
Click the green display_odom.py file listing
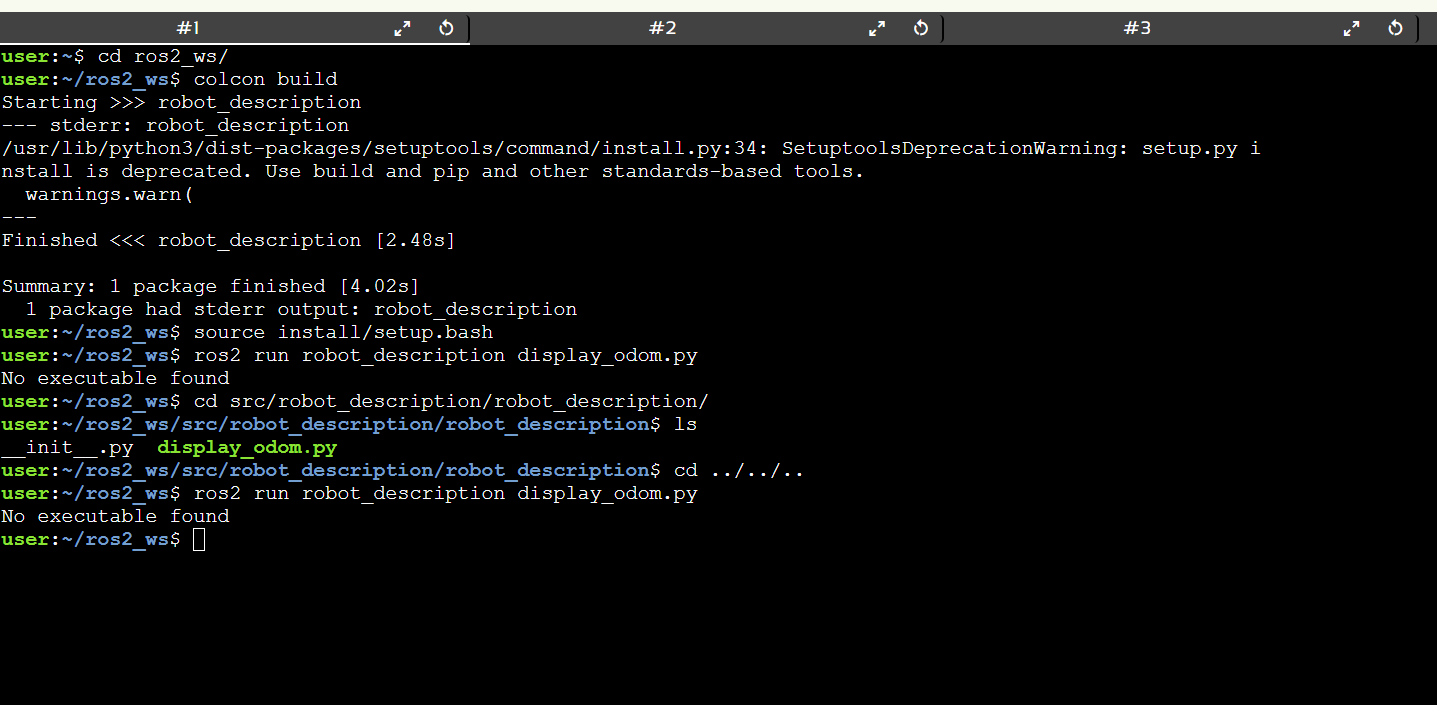pyautogui.click(x=247, y=448)
